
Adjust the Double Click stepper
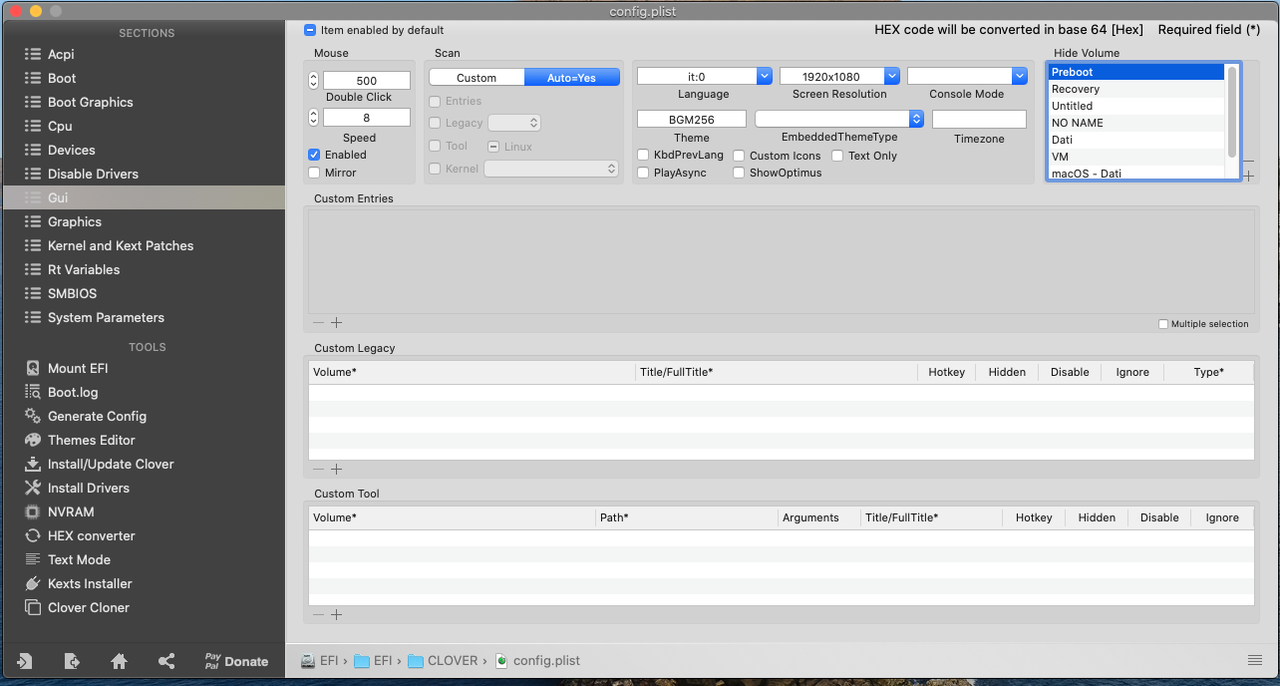click(313, 80)
